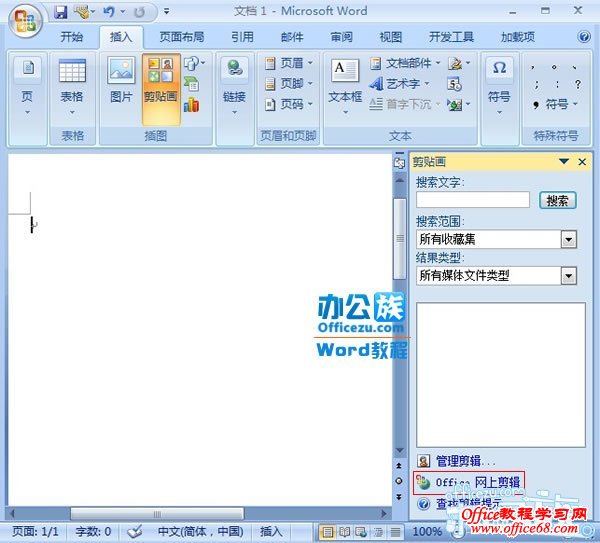Screen dimensions: 600x543
Task: Insert a 文本框 text box
Action: pyautogui.click(x=345, y=86)
